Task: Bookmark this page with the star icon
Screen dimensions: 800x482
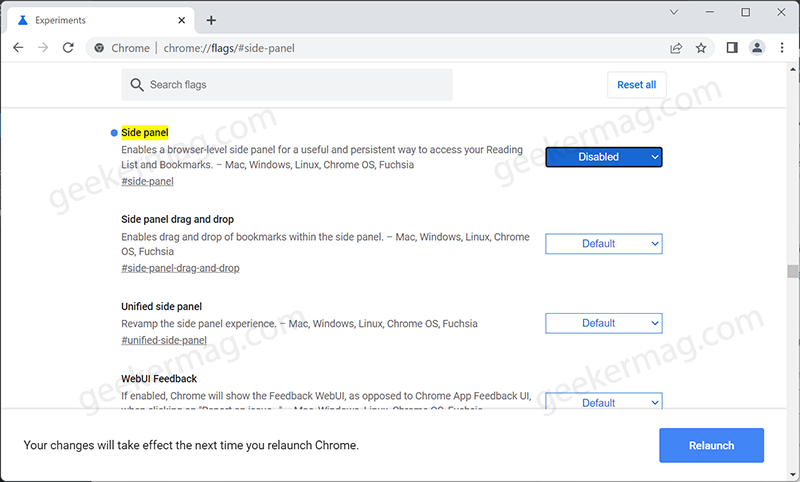Action: pyautogui.click(x=701, y=48)
